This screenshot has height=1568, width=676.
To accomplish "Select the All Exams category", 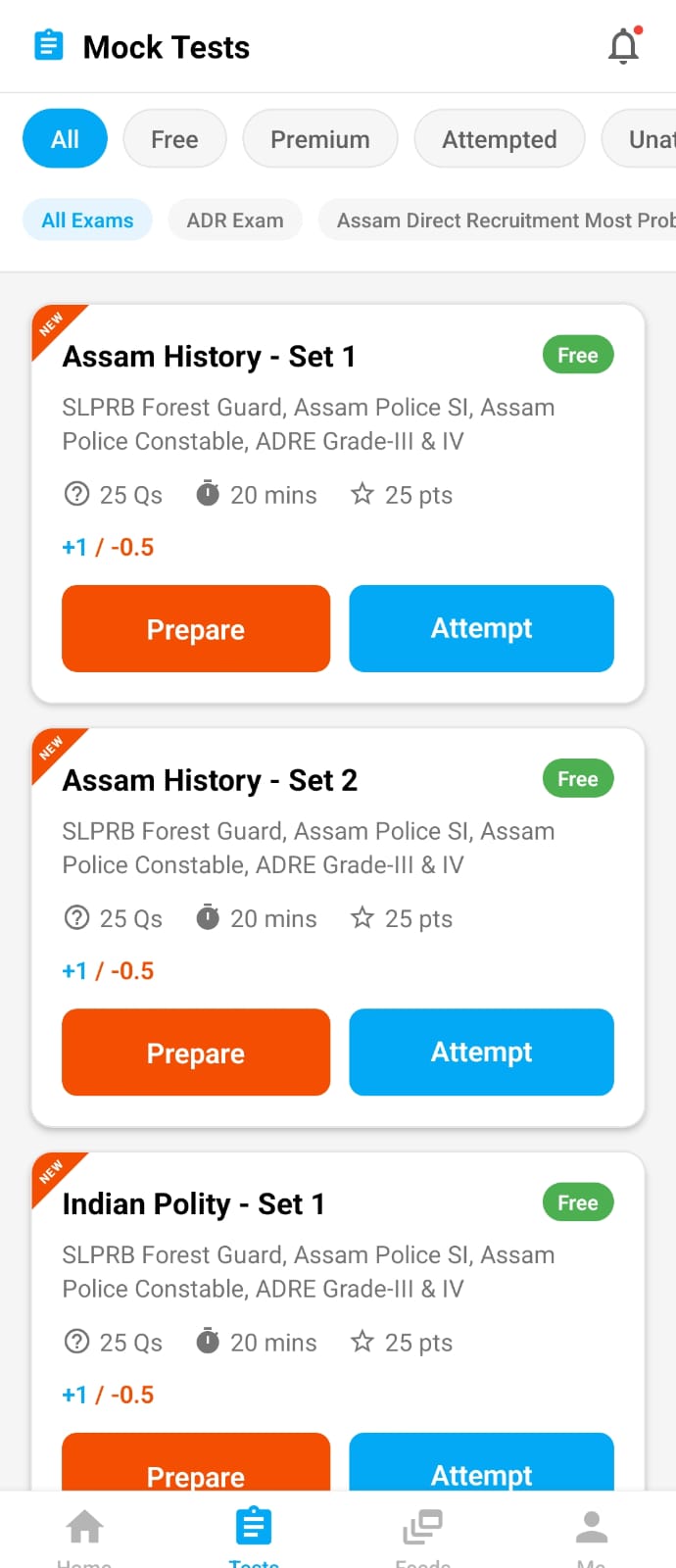I will [x=87, y=220].
